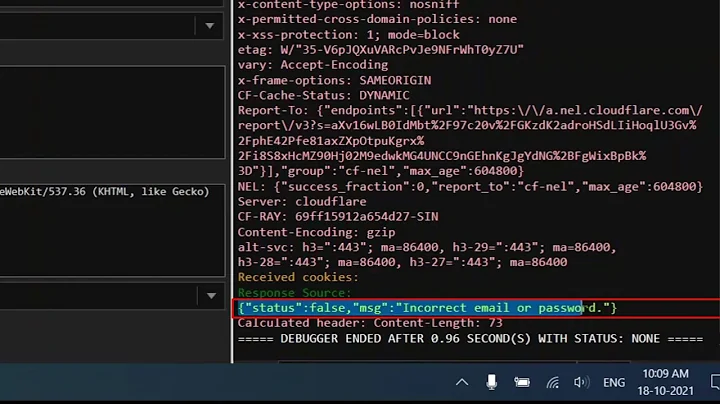Click the 'Received cookies:' line
The height and width of the screenshot is (404, 720).
click(x=298, y=277)
